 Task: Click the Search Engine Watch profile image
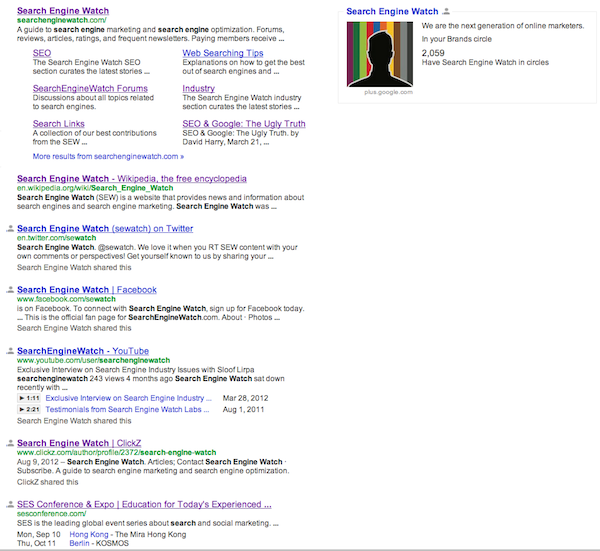(380, 54)
